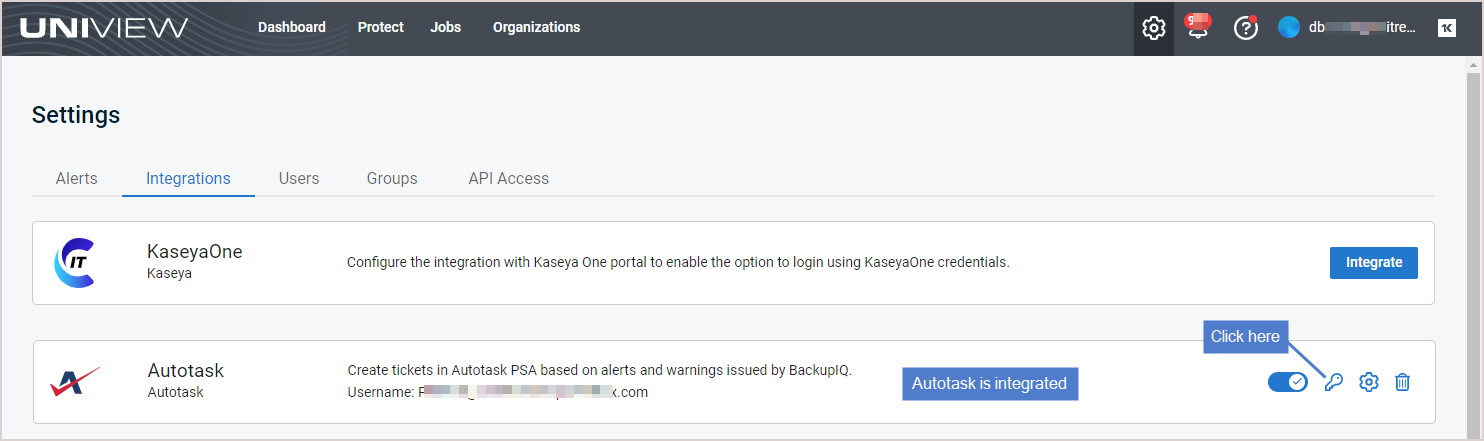Open the Jobs menu
The width and height of the screenshot is (1484, 441).
(446, 27)
